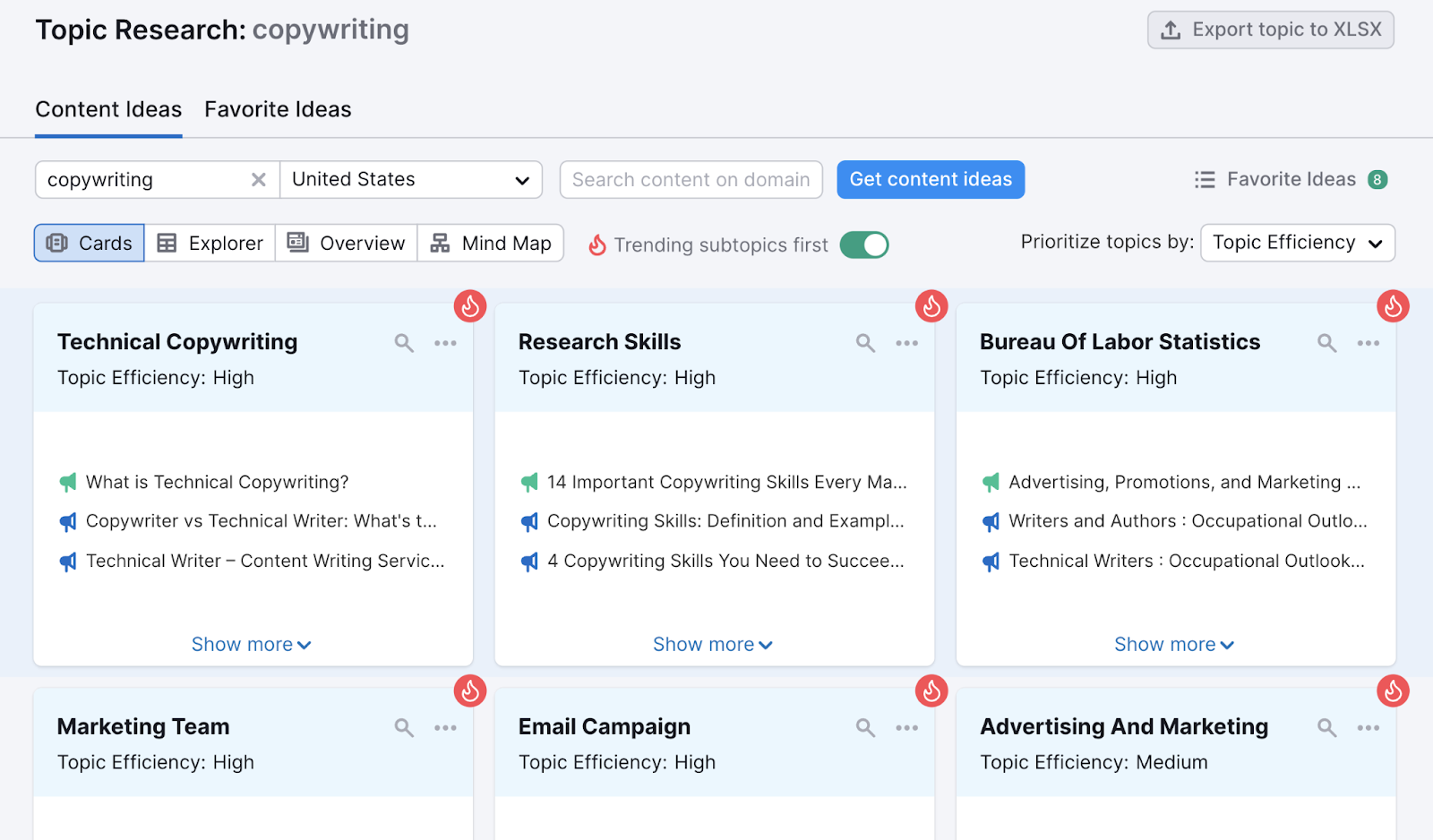
Task: Open more options on Research Skills card
Action: 907,343
